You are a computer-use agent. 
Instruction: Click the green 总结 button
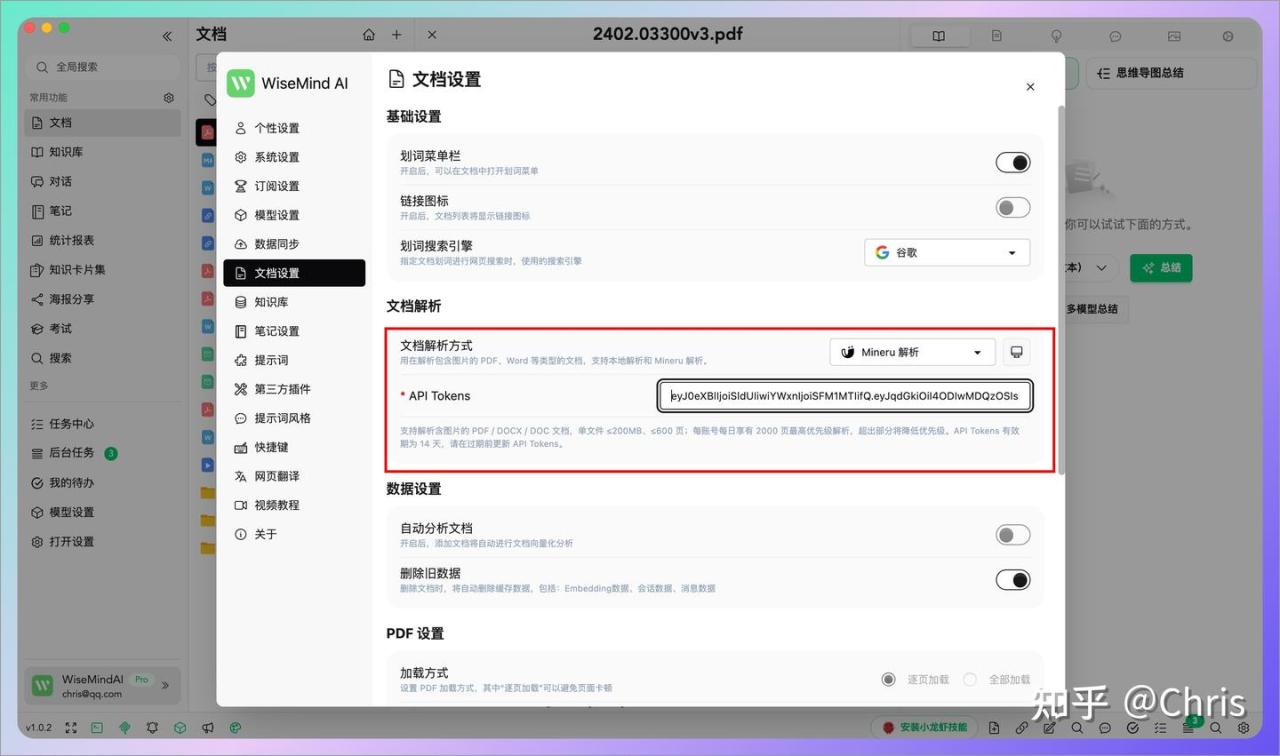(1160, 268)
